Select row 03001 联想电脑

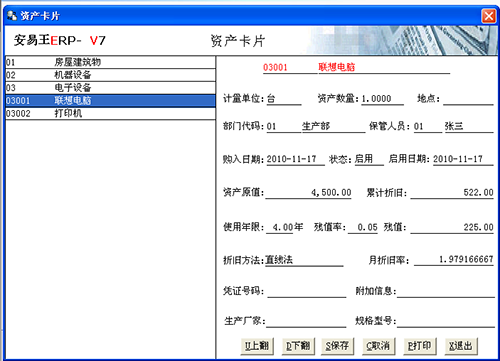tap(110, 101)
